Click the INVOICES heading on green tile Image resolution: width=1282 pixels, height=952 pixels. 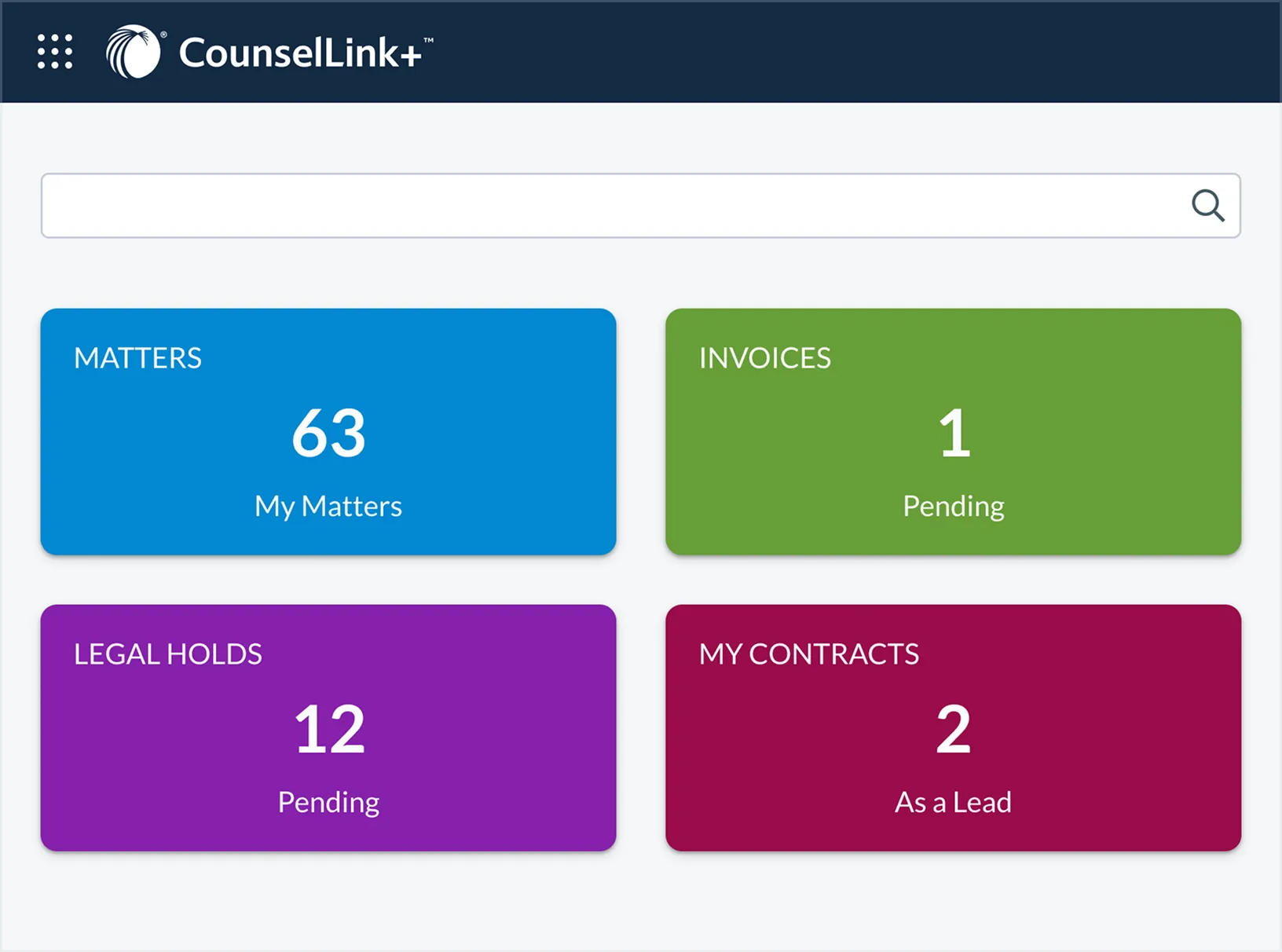(764, 358)
